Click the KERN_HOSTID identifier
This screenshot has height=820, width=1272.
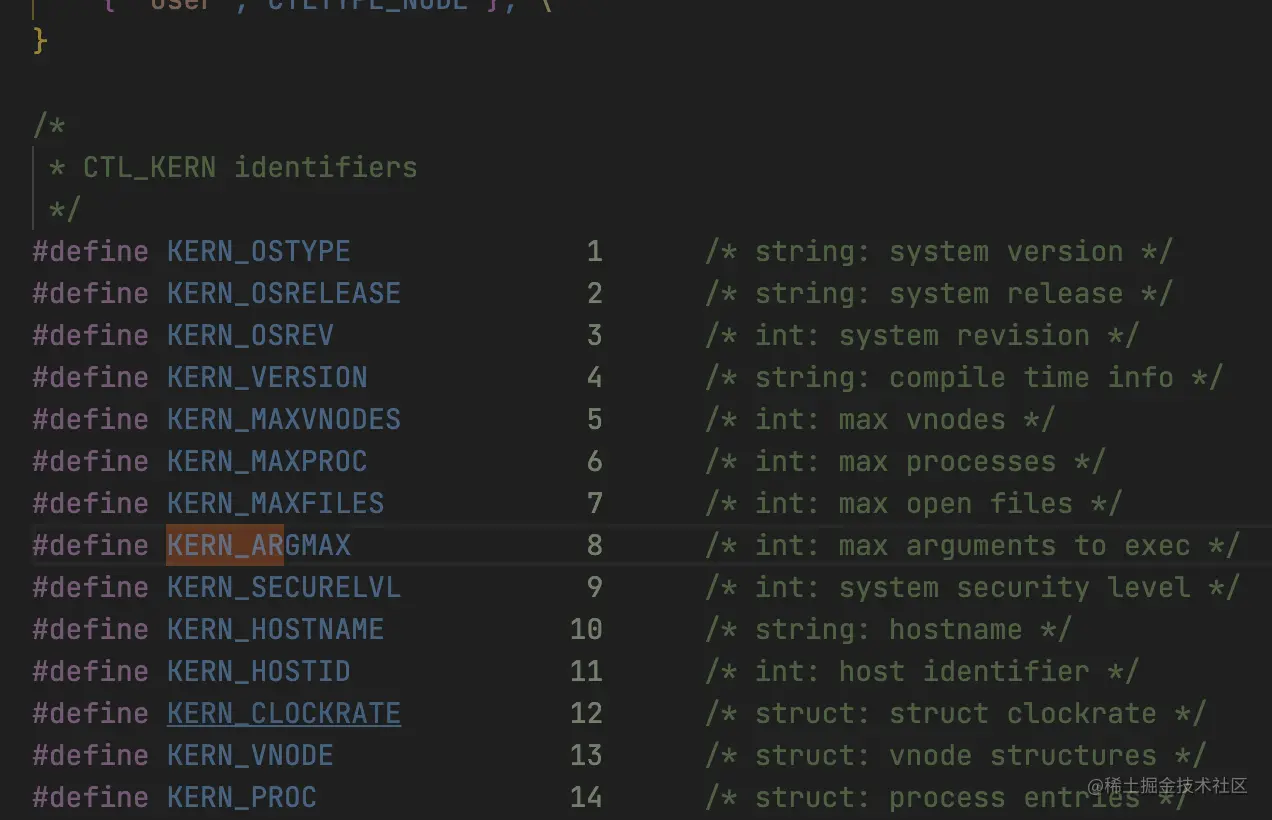[259, 671]
